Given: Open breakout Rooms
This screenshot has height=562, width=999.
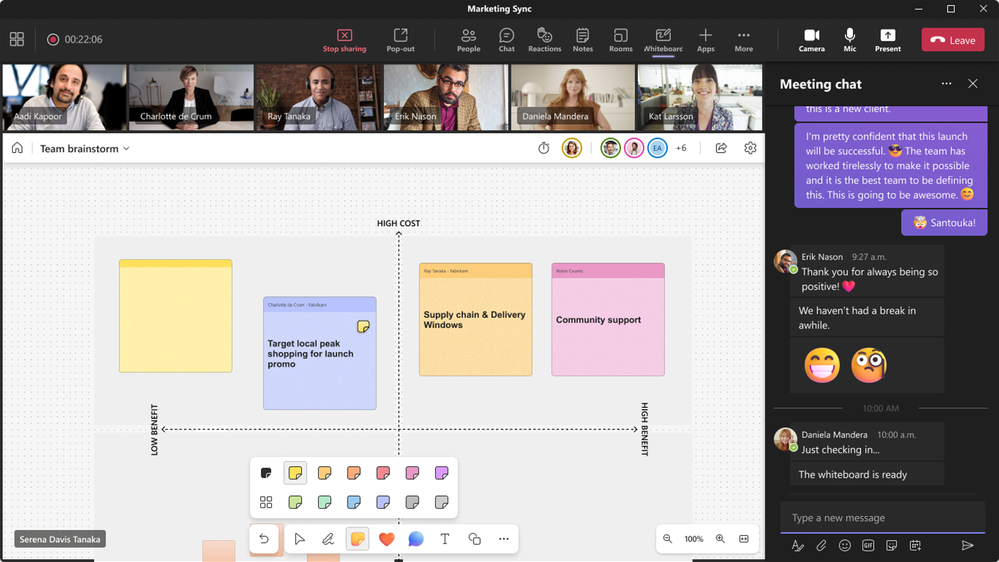Looking at the screenshot, I should 621,40.
